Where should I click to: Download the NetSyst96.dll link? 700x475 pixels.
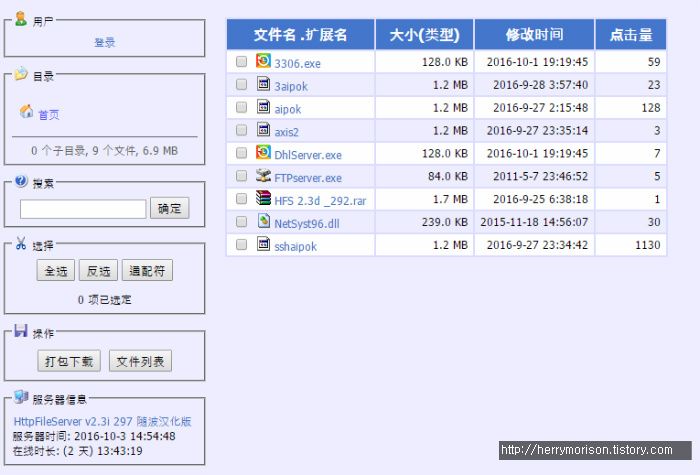[x=307, y=224]
